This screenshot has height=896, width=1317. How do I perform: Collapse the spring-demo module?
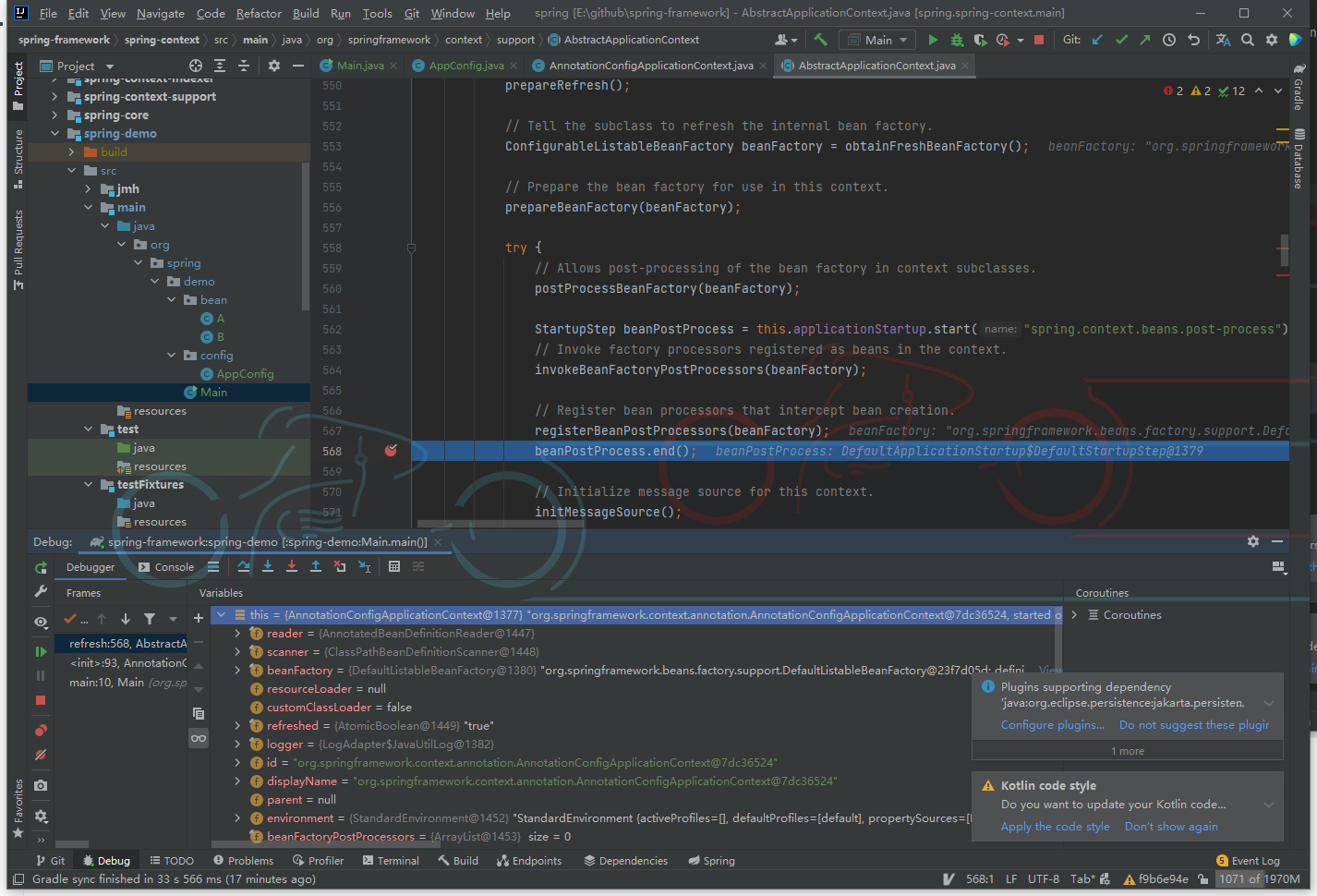(x=54, y=134)
